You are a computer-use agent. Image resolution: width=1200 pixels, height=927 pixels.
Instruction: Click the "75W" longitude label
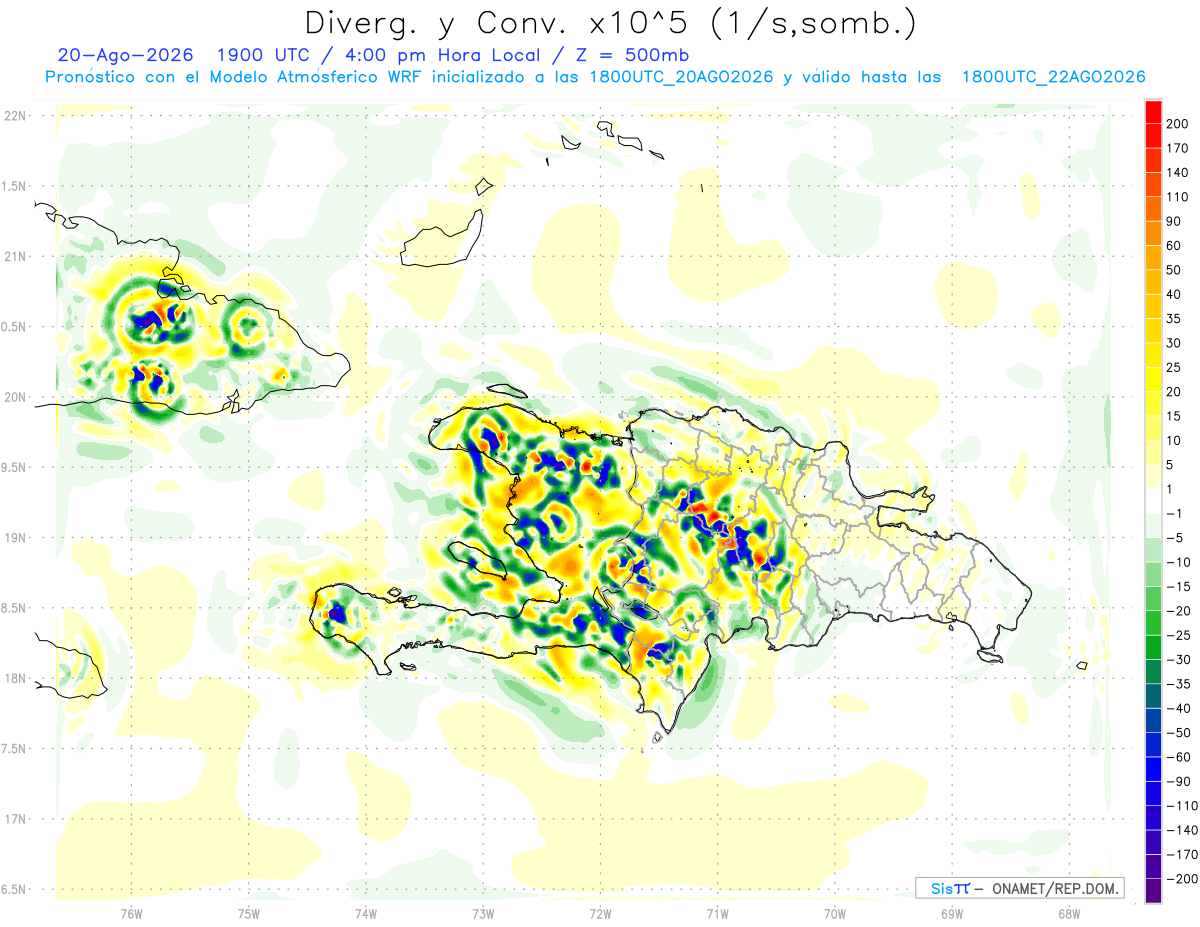tap(248, 913)
